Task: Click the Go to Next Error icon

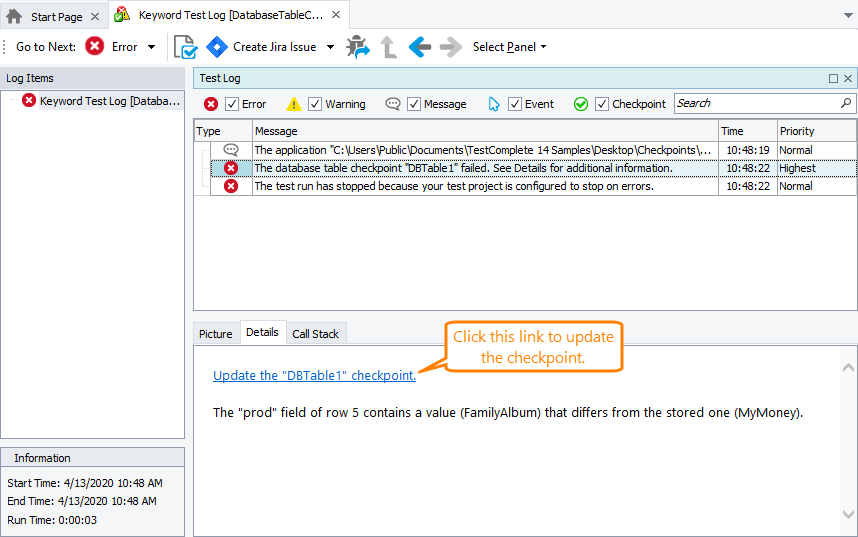Action: [x=95, y=47]
